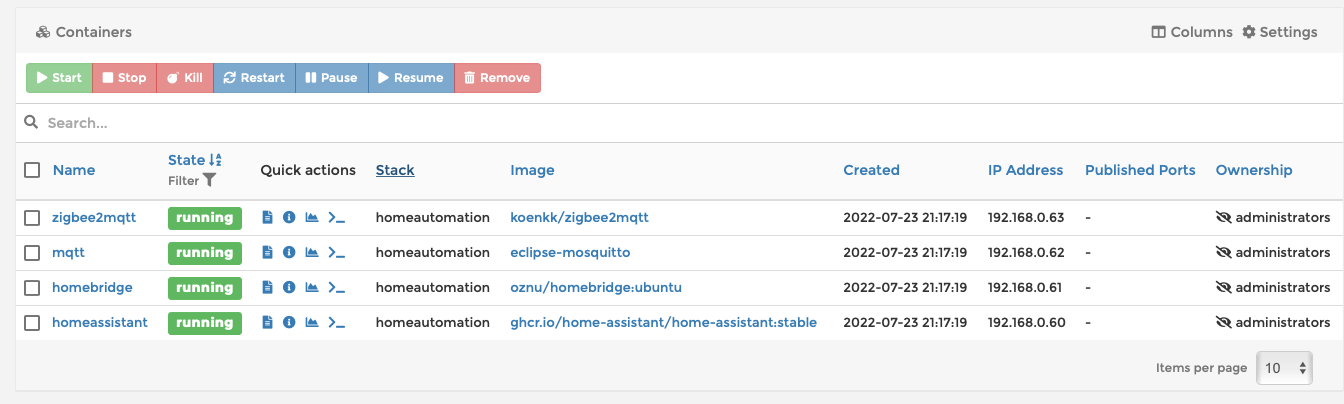Open logs icon for mqtt container

click(x=267, y=252)
